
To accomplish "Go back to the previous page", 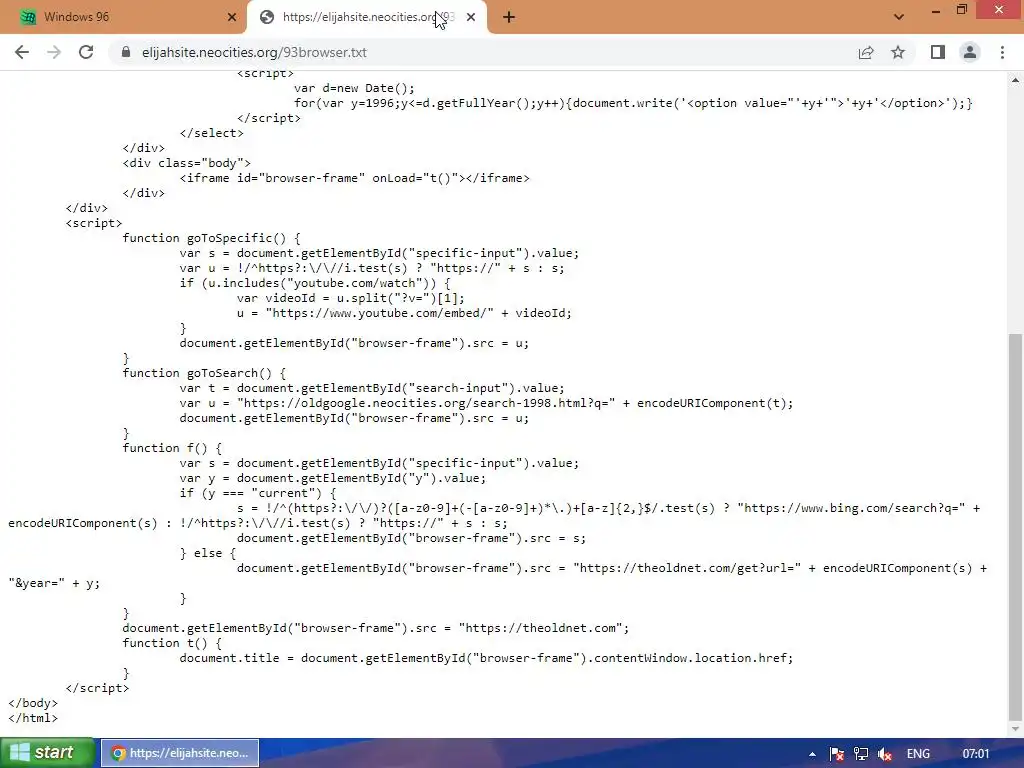I will point(22,52).
